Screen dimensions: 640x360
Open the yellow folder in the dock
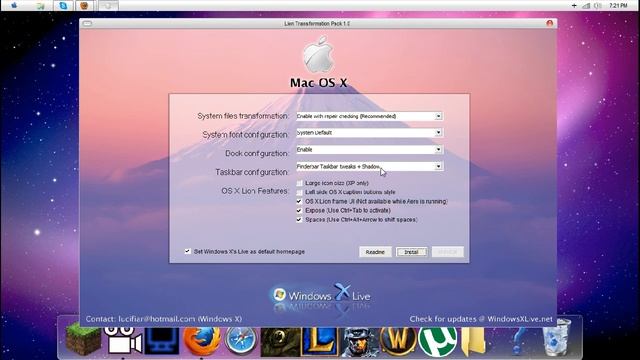point(473,341)
